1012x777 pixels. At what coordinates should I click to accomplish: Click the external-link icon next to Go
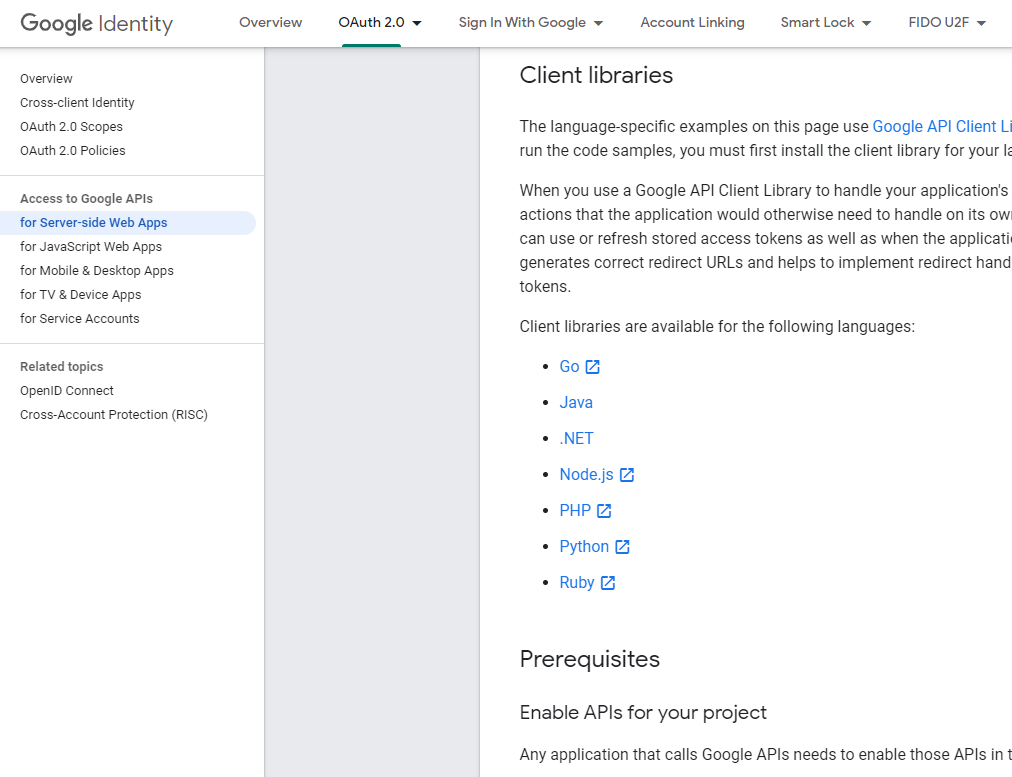[592, 367]
